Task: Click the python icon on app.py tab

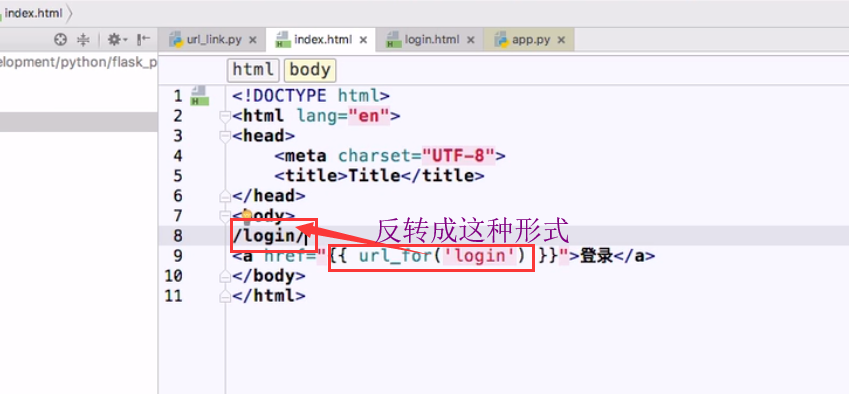Action: point(502,40)
